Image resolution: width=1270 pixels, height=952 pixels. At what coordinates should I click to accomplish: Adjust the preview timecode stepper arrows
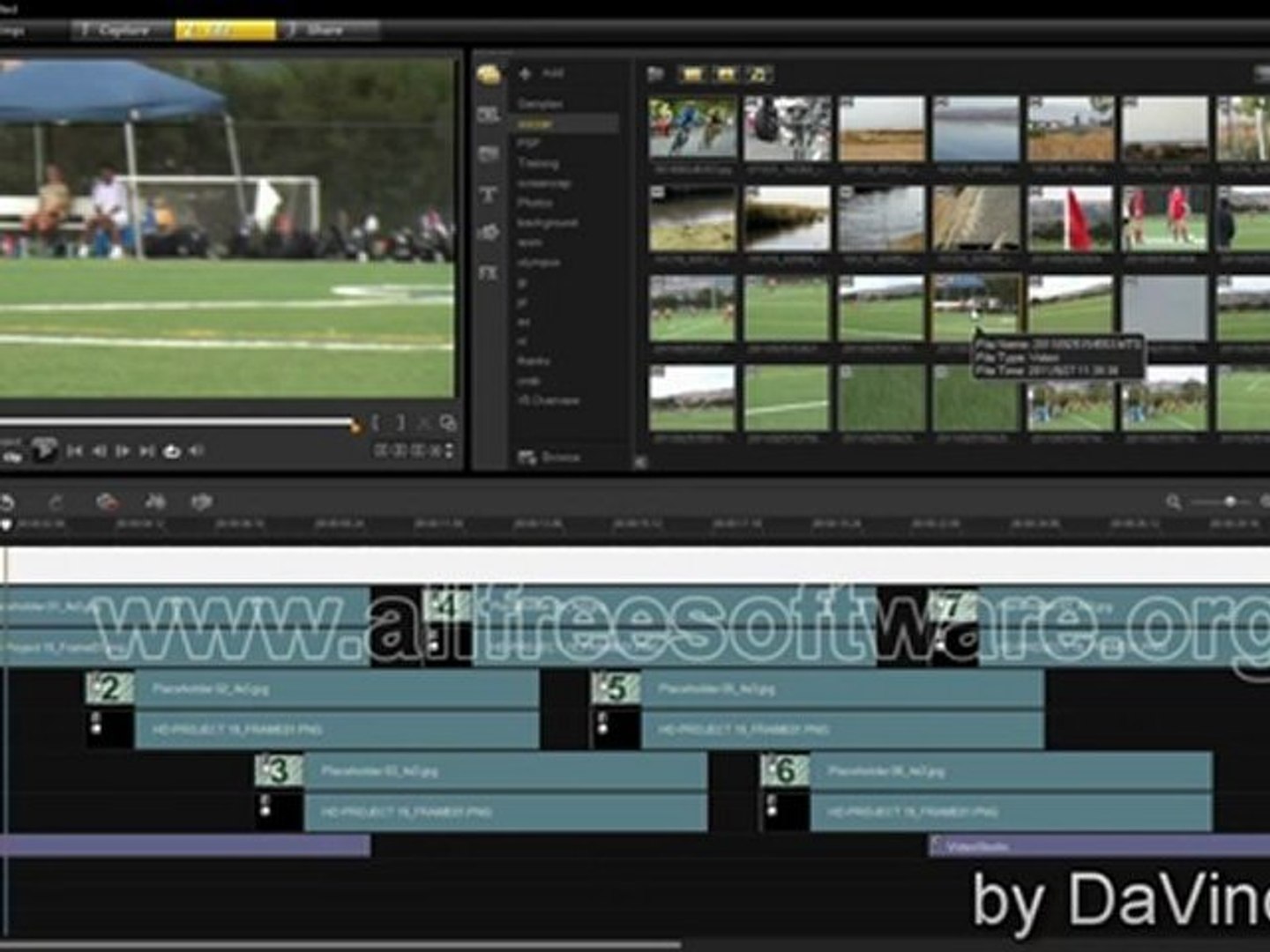click(448, 450)
